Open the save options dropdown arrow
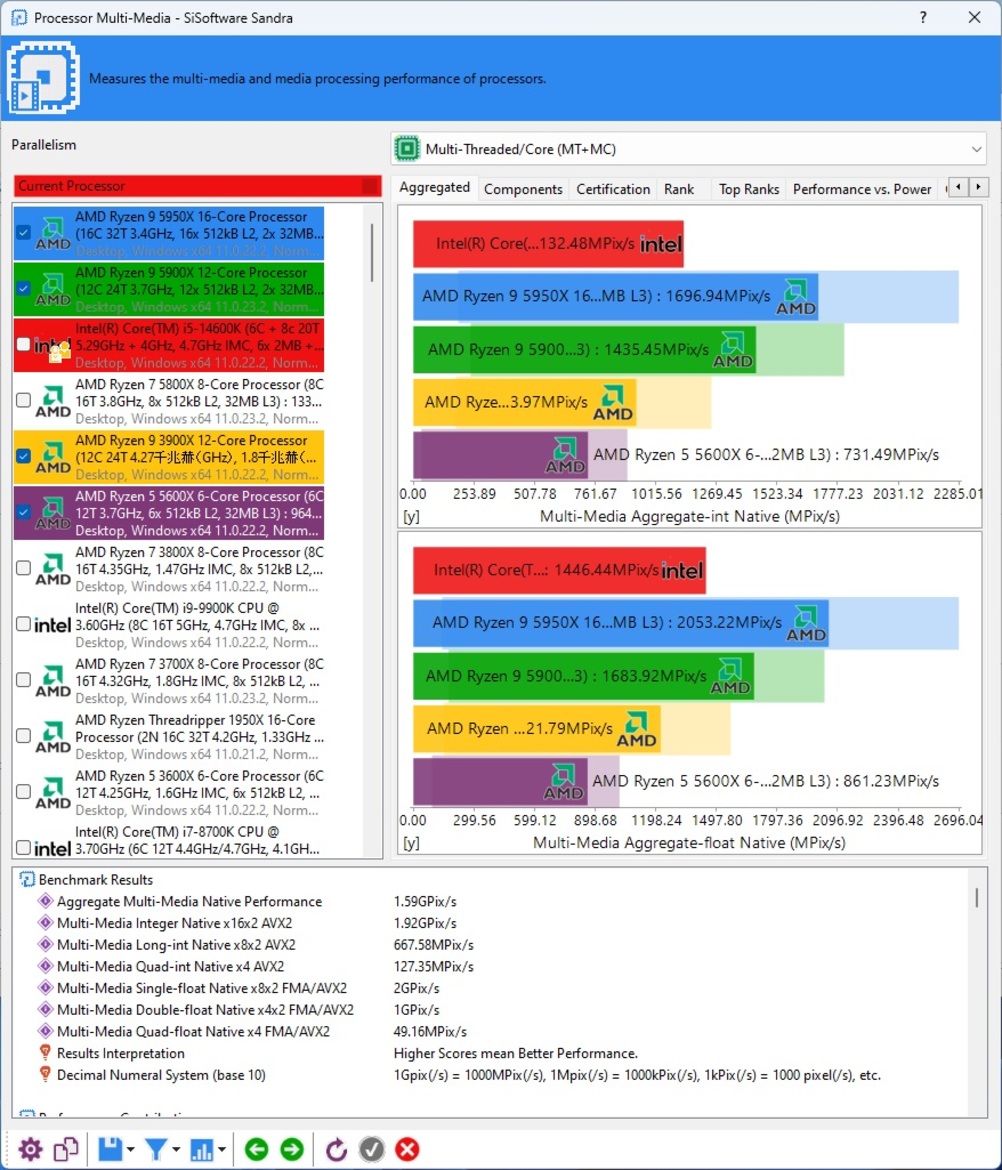Screen dimensions: 1002x1170 click(131, 1150)
